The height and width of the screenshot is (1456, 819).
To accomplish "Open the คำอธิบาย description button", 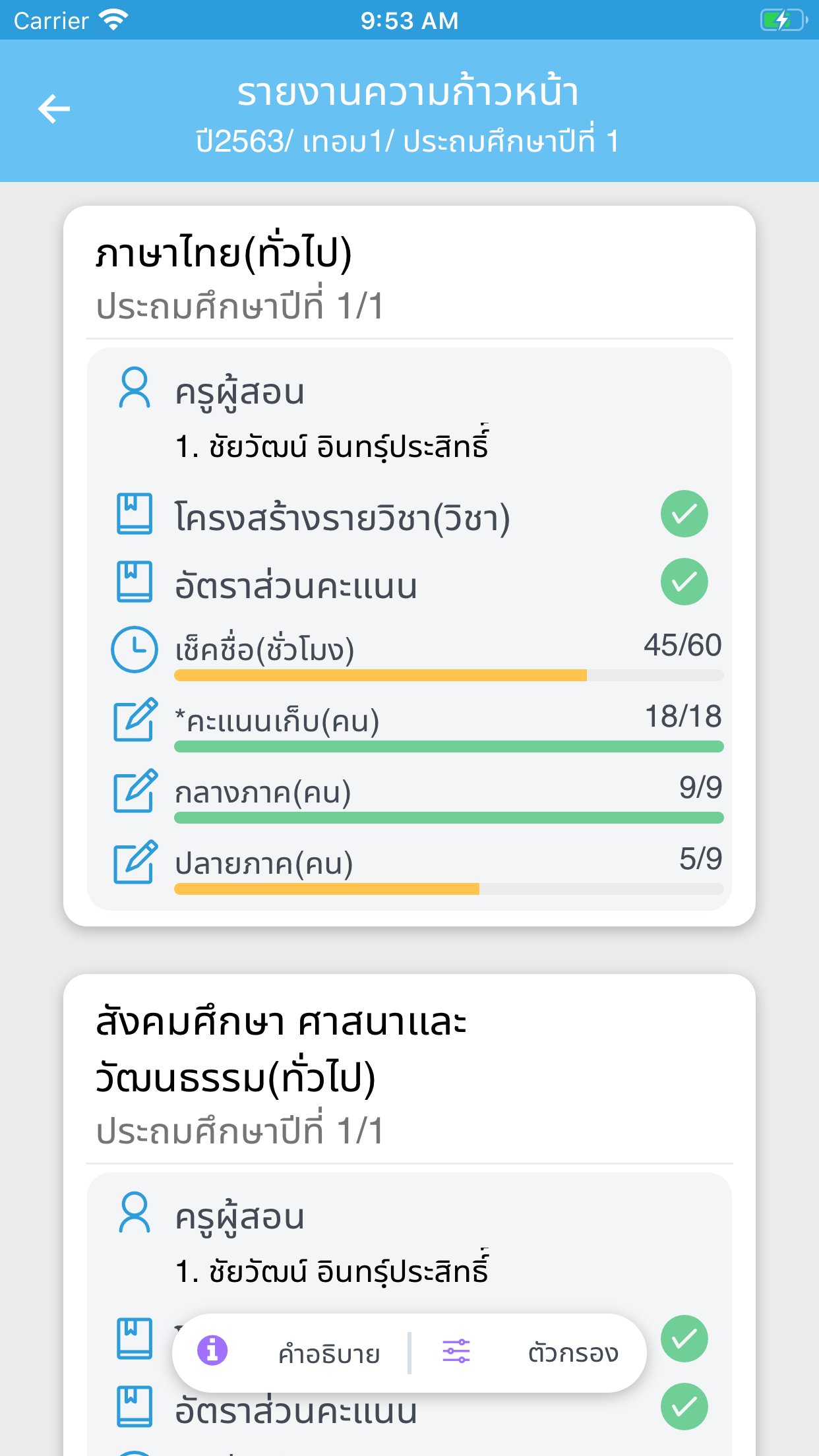I will point(328,1354).
